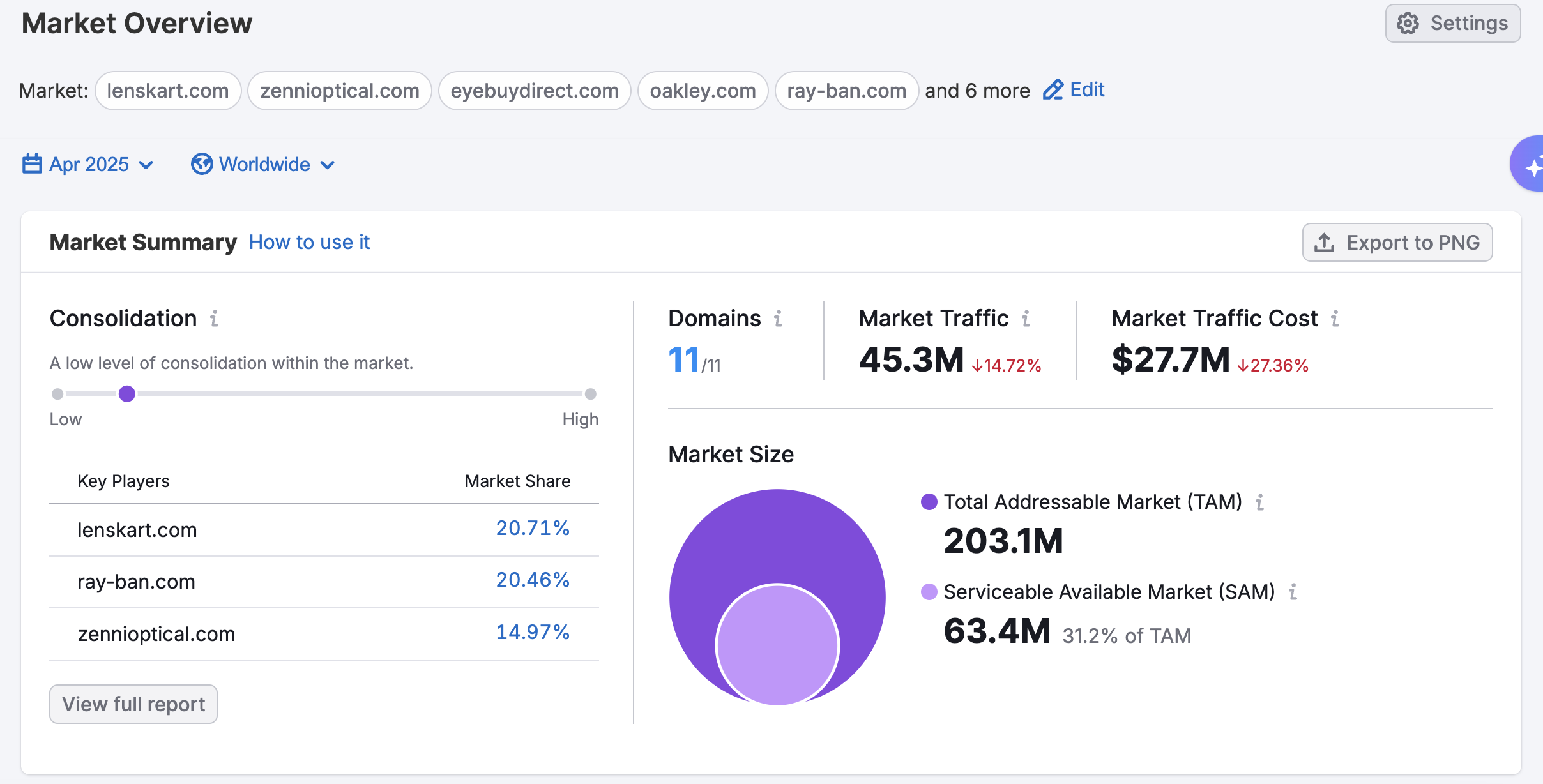Open Settings with gear button
Image resolution: width=1543 pixels, height=784 pixels.
[1452, 24]
